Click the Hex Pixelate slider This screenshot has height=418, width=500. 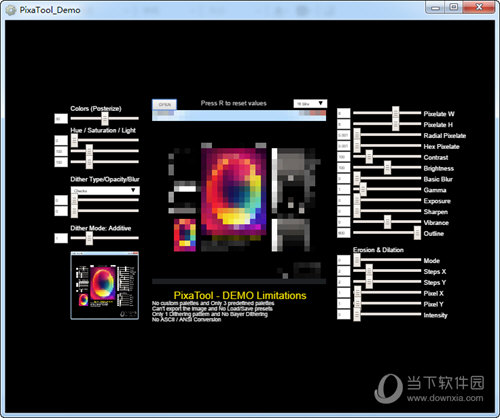[x=387, y=146]
